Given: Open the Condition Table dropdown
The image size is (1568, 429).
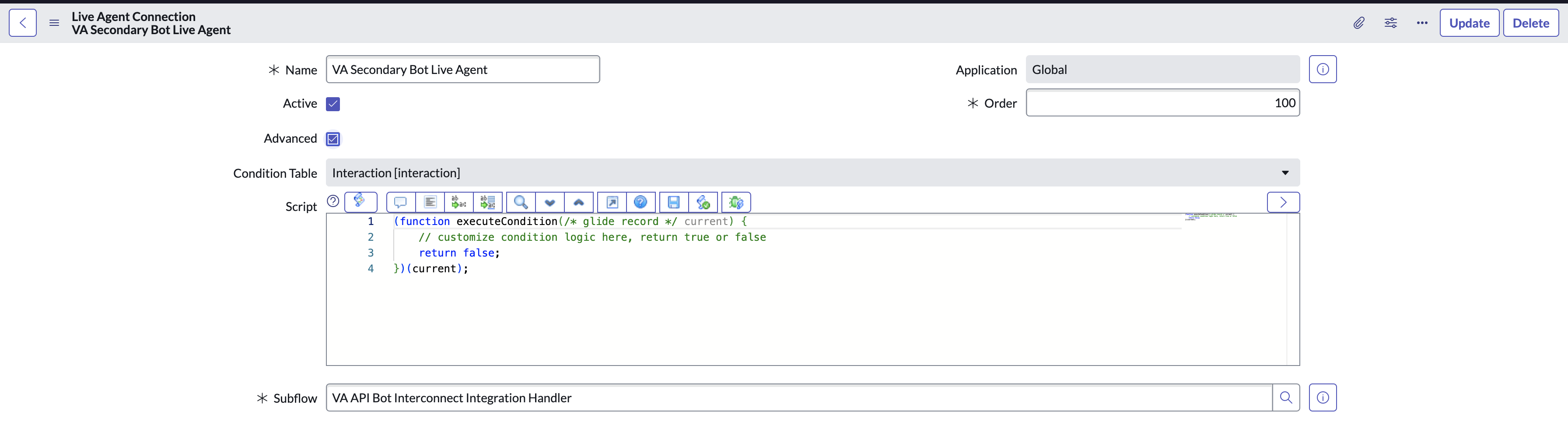Looking at the screenshot, I should point(812,173).
